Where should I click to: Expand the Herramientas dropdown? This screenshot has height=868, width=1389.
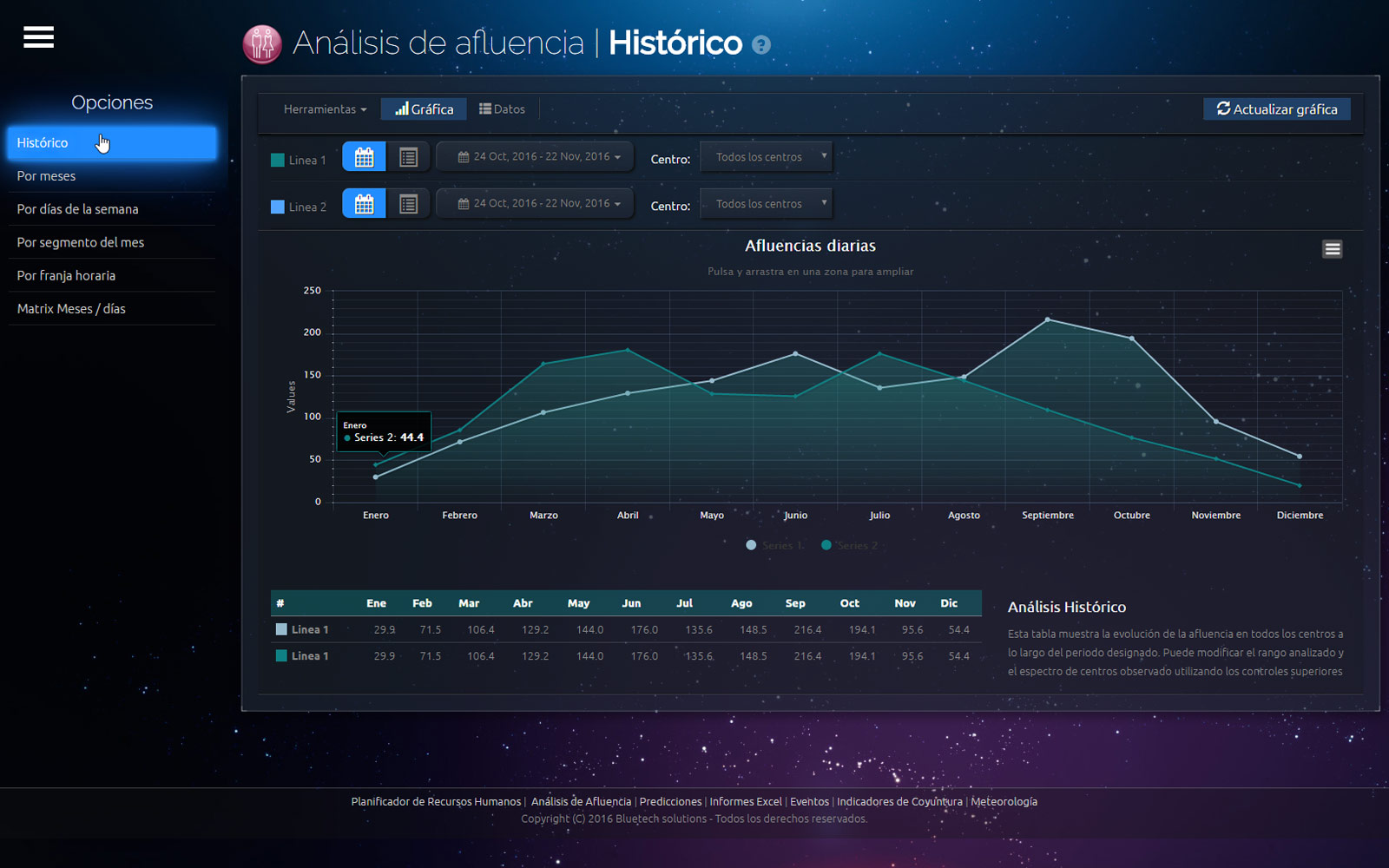click(325, 109)
